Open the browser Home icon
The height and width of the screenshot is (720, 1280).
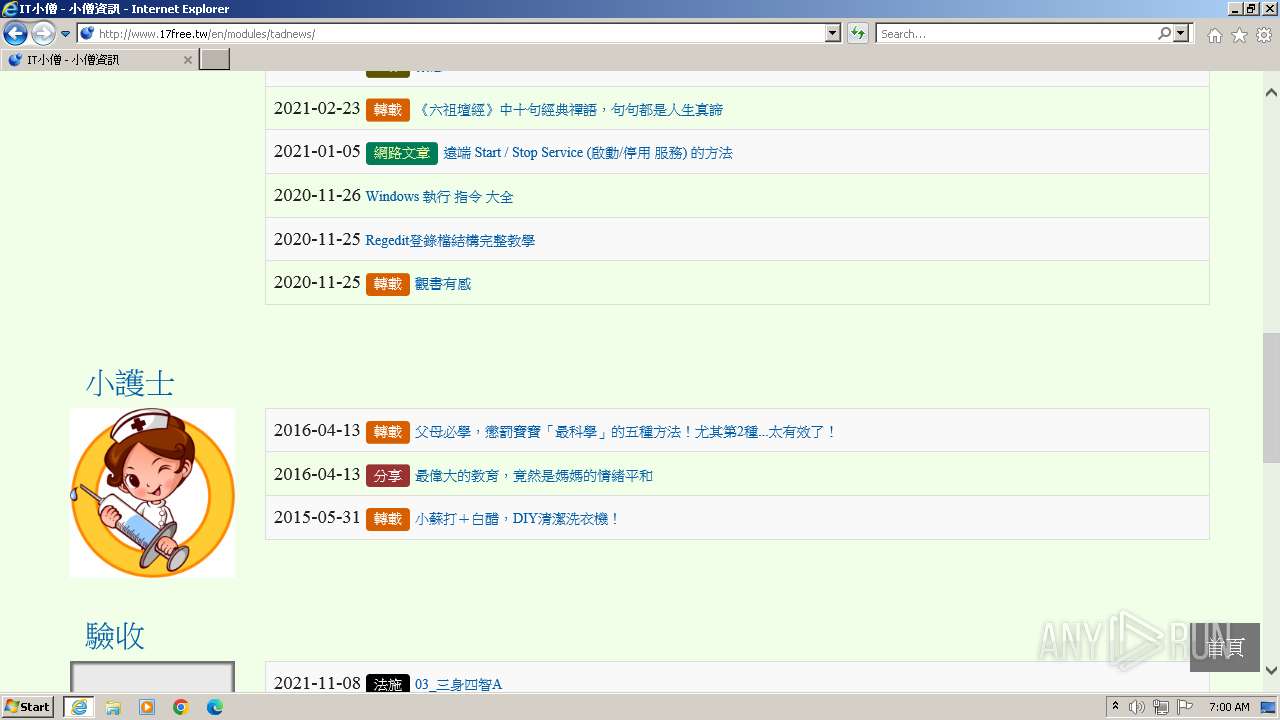(x=1214, y=35)
